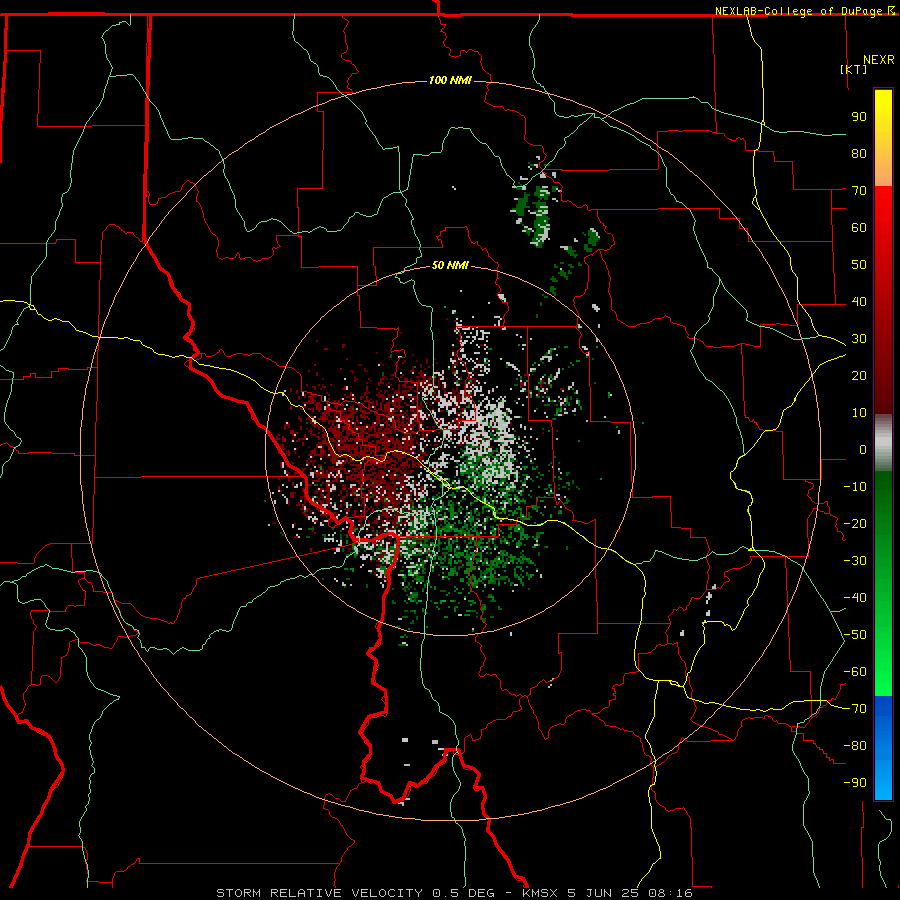The image size is (900, 900).
Task: Click the -30 value on the velocity scale
Action: [x=855, y=561]
